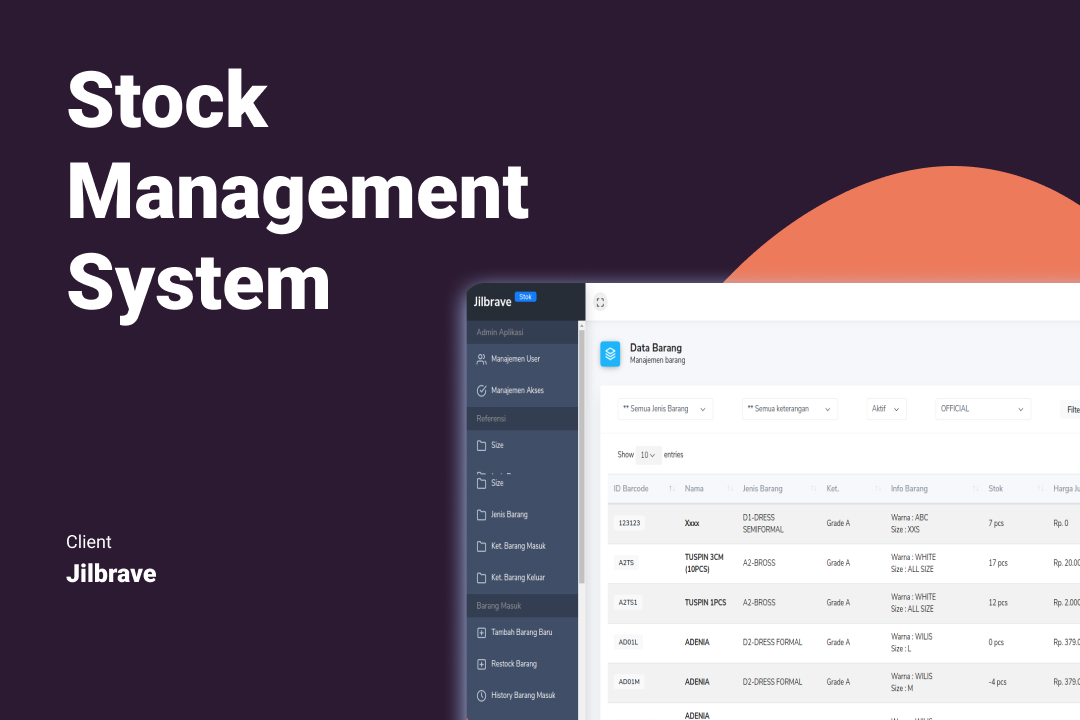Select the Manajemen Akses checkmark icon
The height and width of the screenshot is (720, 1080).
[481, 391]
